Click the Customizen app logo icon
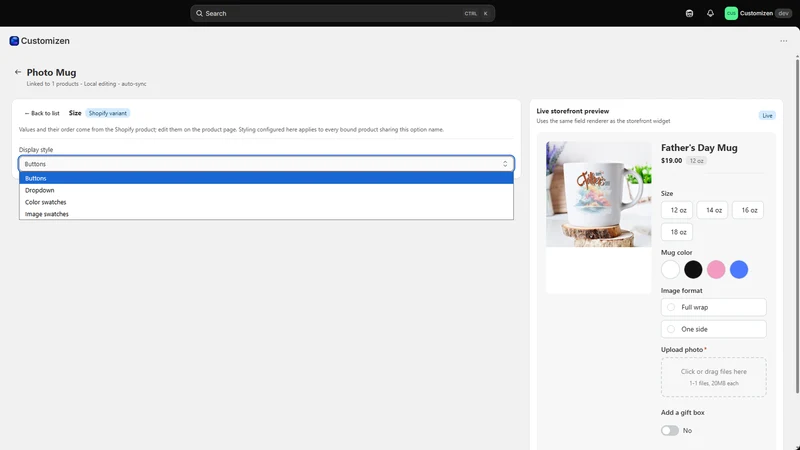The image size is (800, 450). 14,41
